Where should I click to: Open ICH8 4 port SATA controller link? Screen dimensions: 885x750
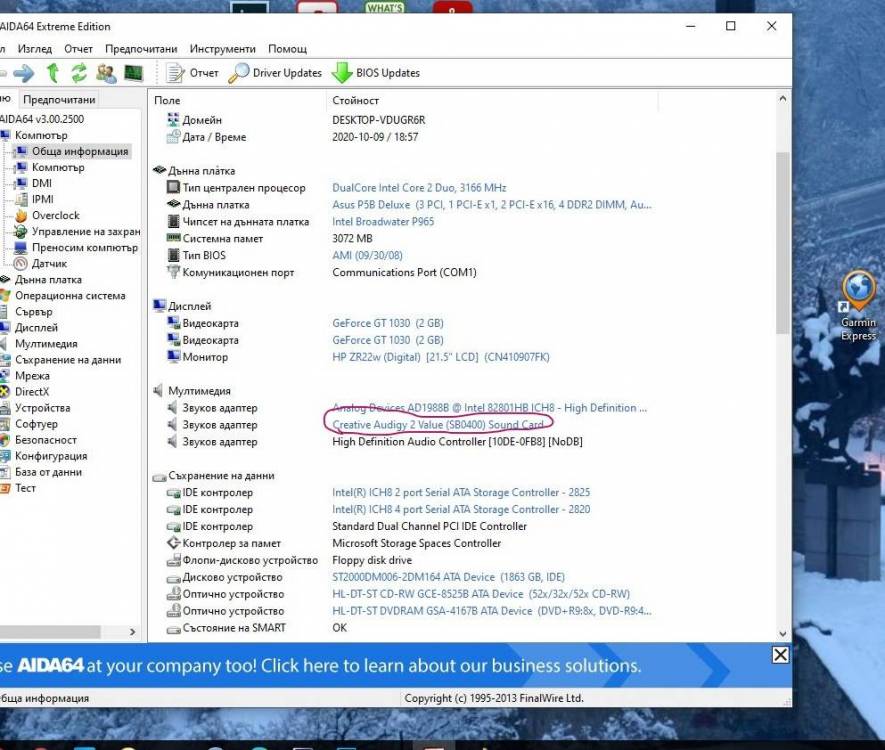click(x=461, y=510)
